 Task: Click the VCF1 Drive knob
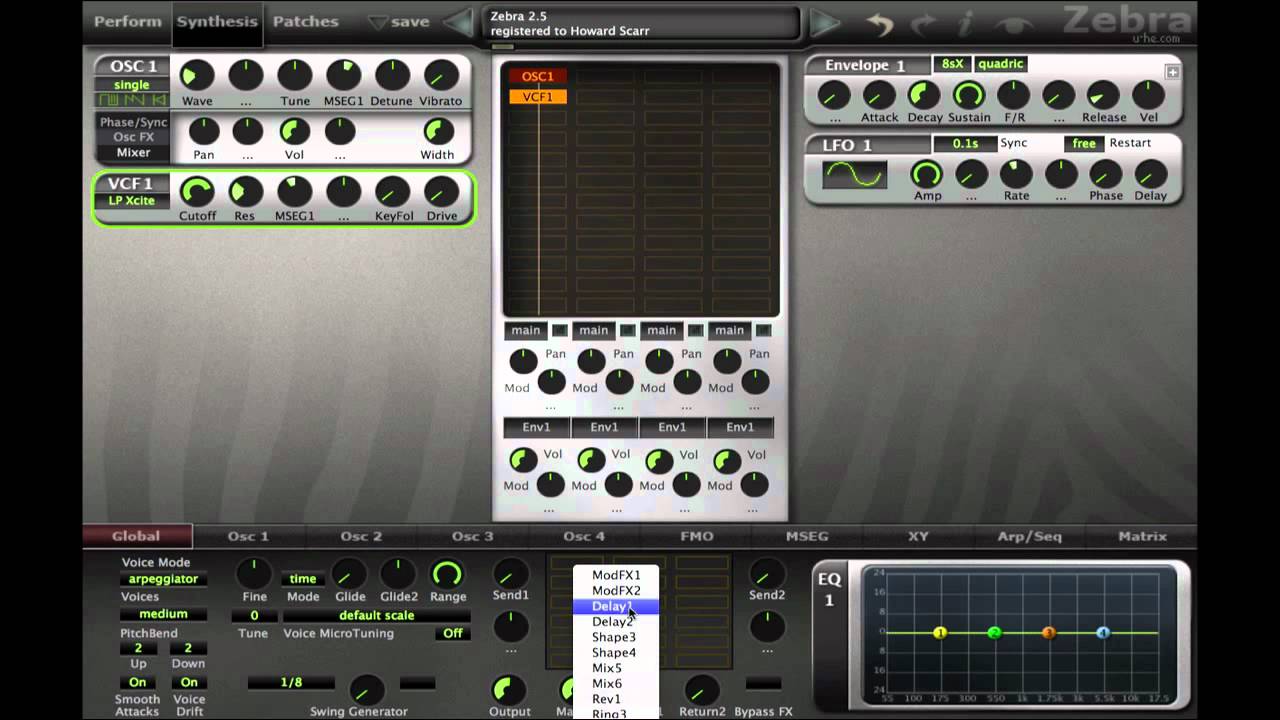coord(441,192)
